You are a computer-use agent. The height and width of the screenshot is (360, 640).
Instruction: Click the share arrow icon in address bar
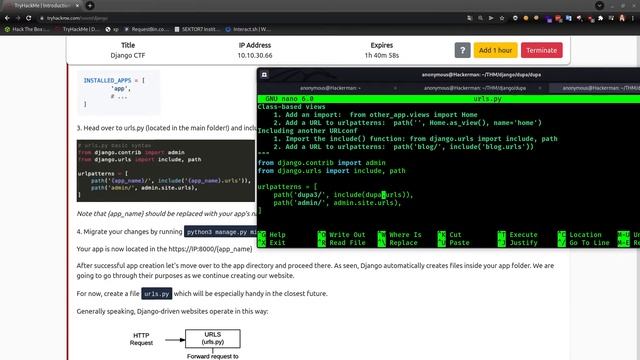(491, 18)
